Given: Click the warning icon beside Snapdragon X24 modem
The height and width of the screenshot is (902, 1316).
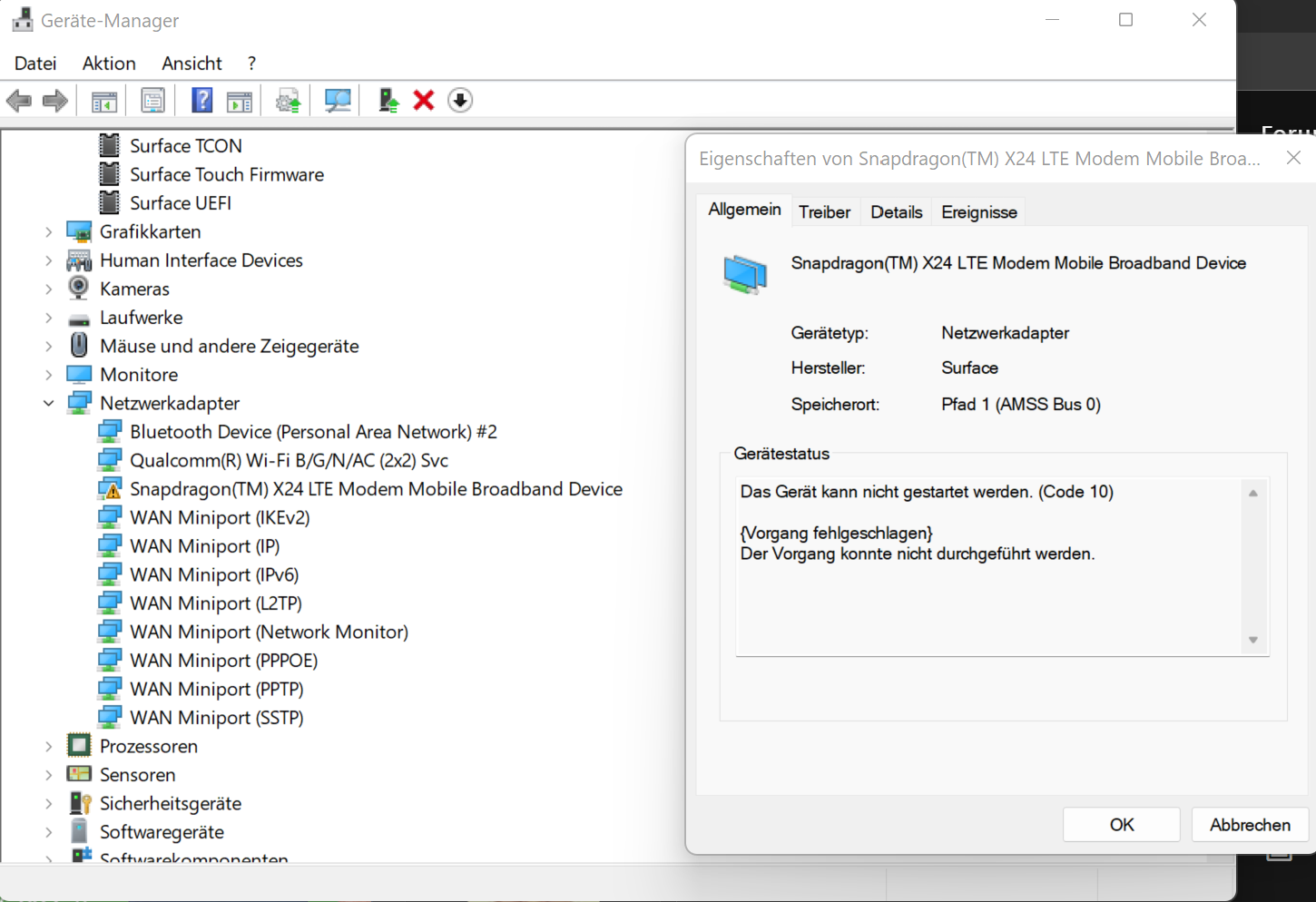Looking at the screenshot, I should 110,489.
